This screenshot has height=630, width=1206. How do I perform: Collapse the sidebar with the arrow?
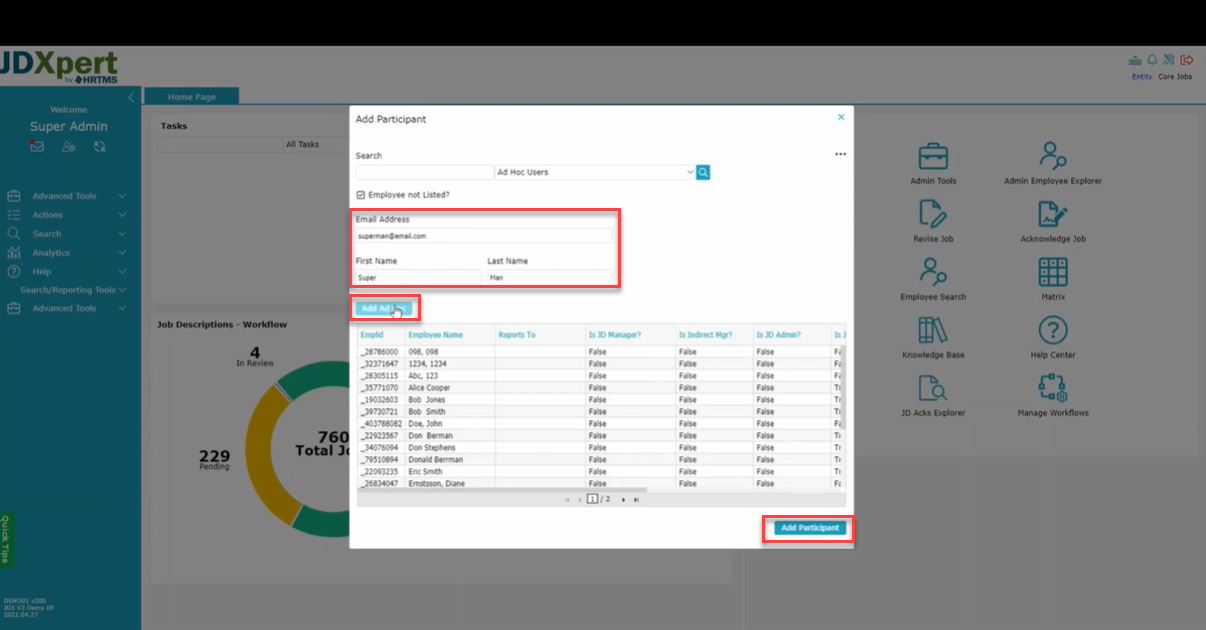131,97
